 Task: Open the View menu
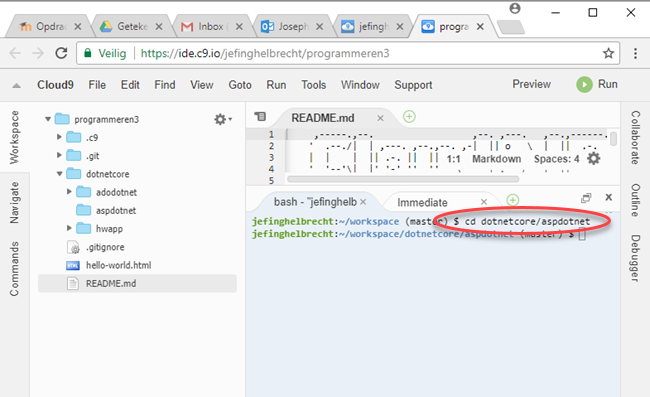tap(201, 85)
